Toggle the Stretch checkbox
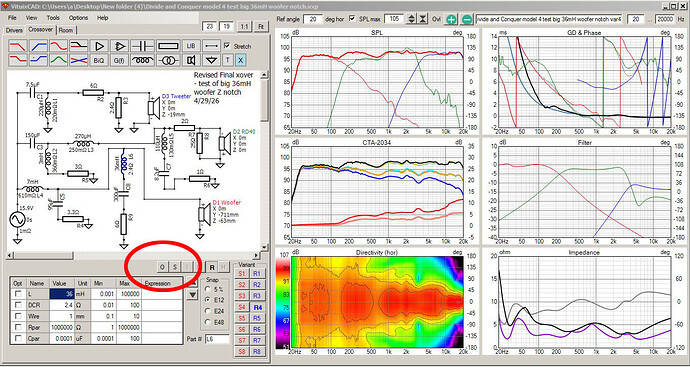Viewport: 690px width, 367px height. tap(227, 45)
